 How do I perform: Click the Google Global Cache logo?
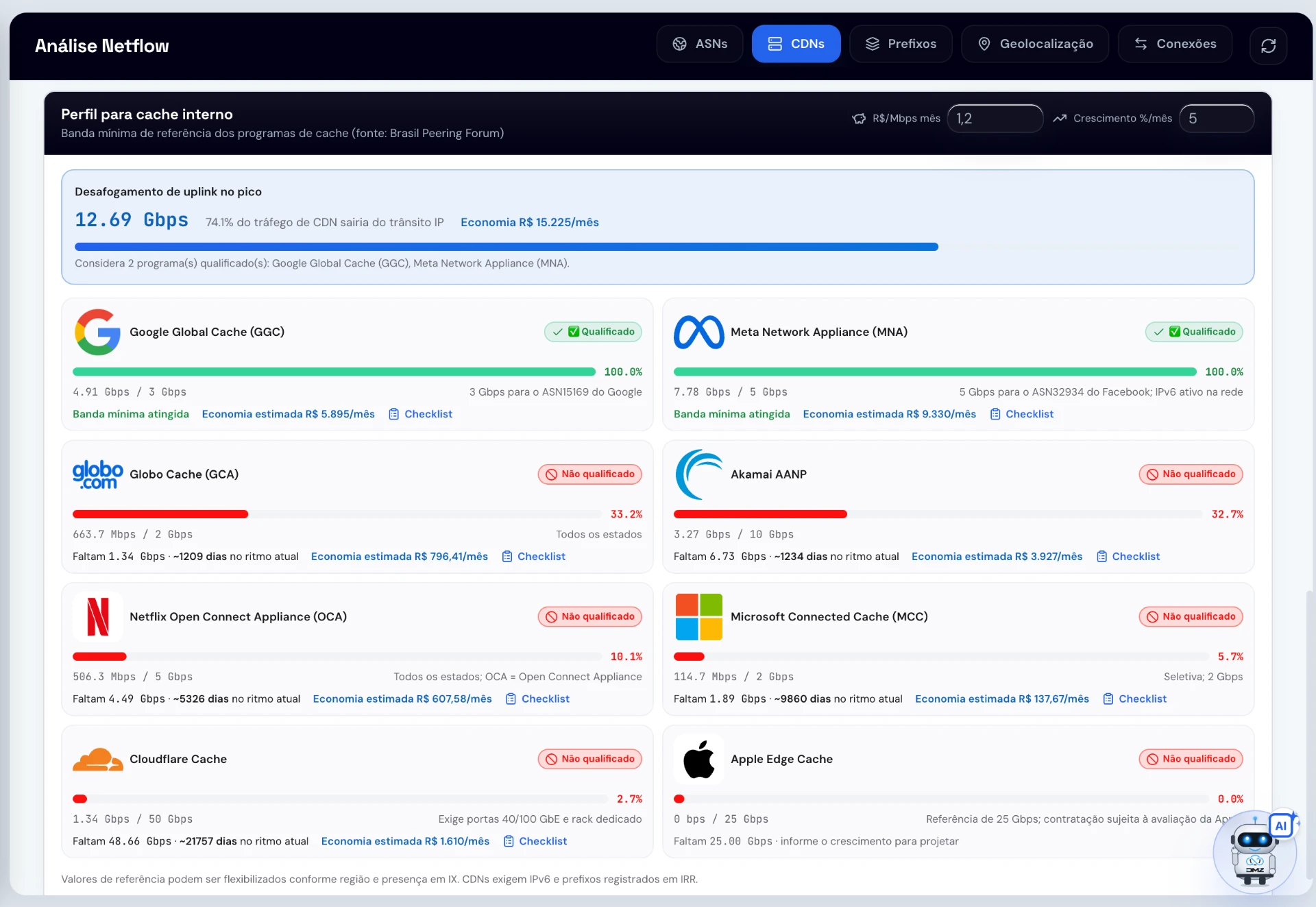(97, 332)
